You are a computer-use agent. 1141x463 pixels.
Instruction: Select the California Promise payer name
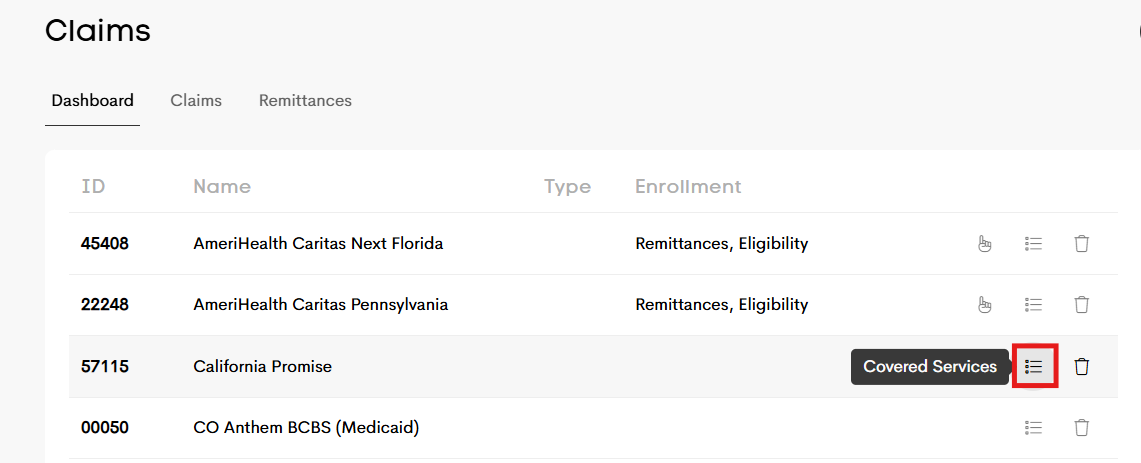click(262, 366)
